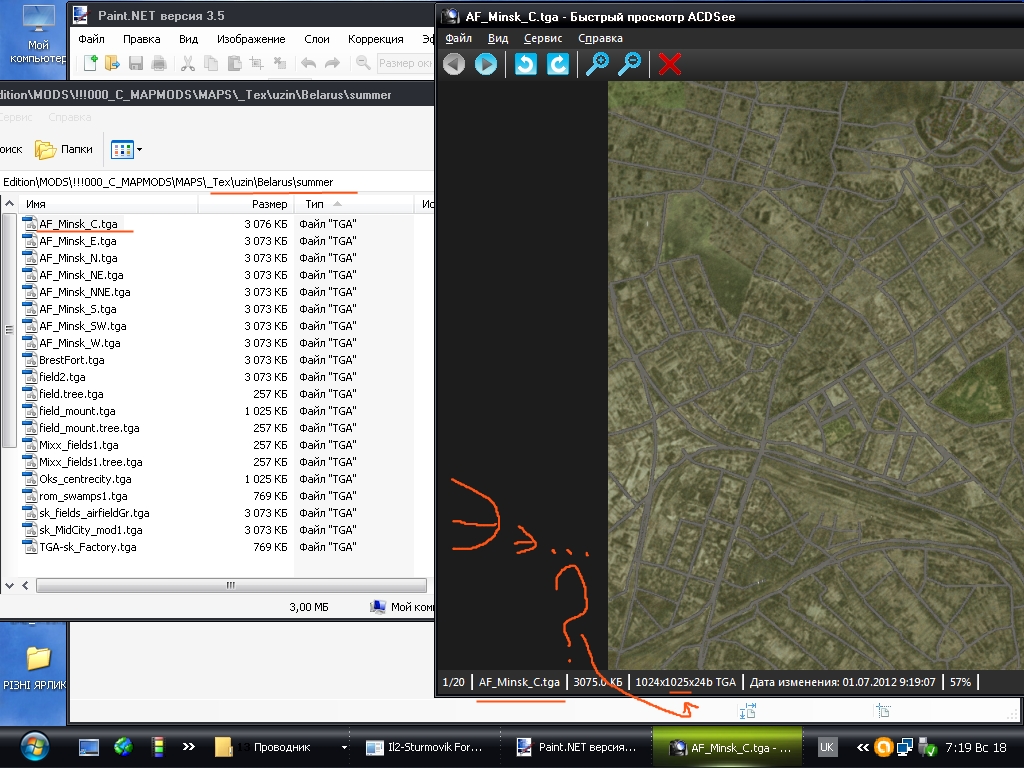Rotate image counterclockwise in ACDSee
The width and height of the screenshot is (1024, 768).
tap(526, 65)
